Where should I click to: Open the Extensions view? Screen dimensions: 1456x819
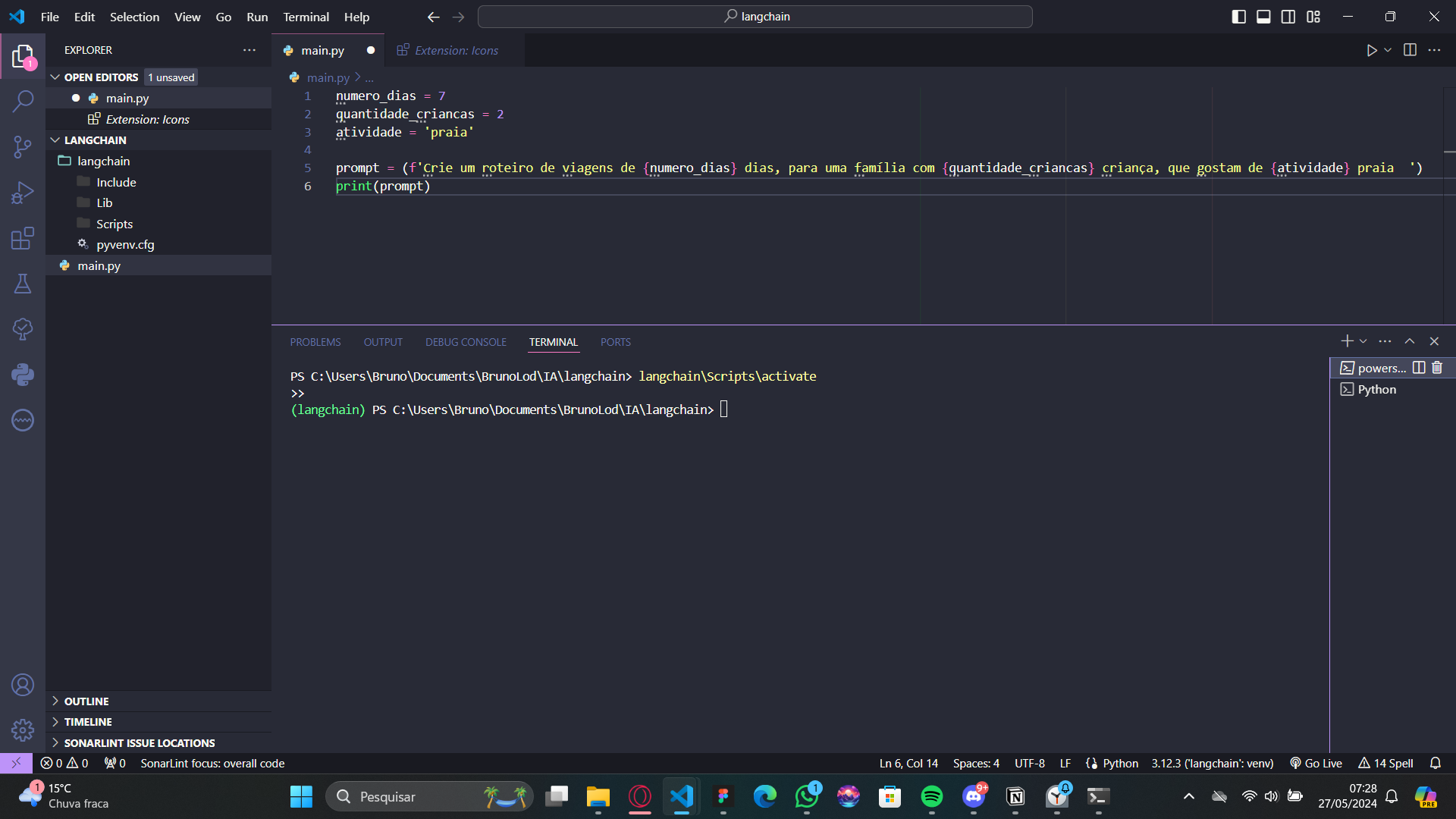[23, 238]
